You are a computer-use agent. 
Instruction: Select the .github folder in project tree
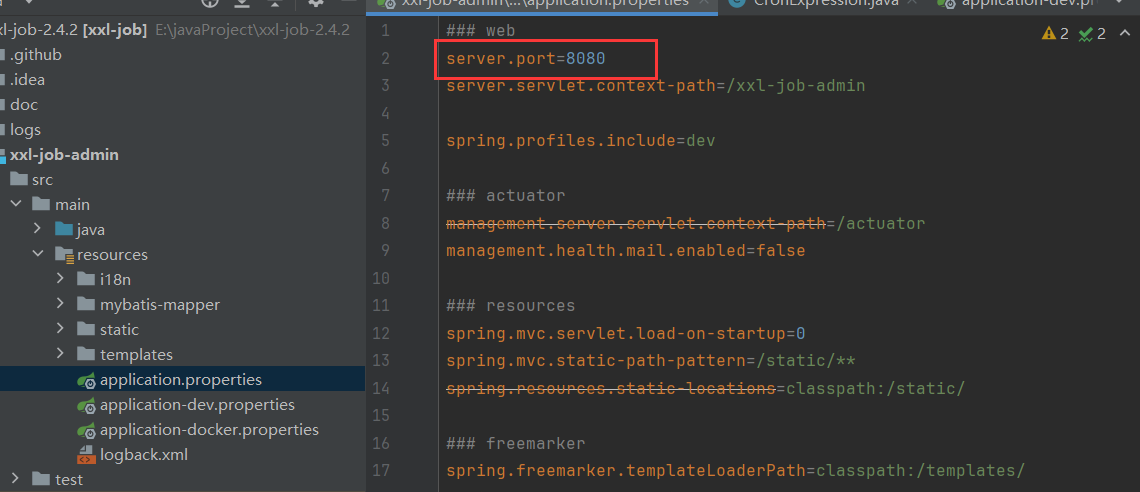(35, 55)
